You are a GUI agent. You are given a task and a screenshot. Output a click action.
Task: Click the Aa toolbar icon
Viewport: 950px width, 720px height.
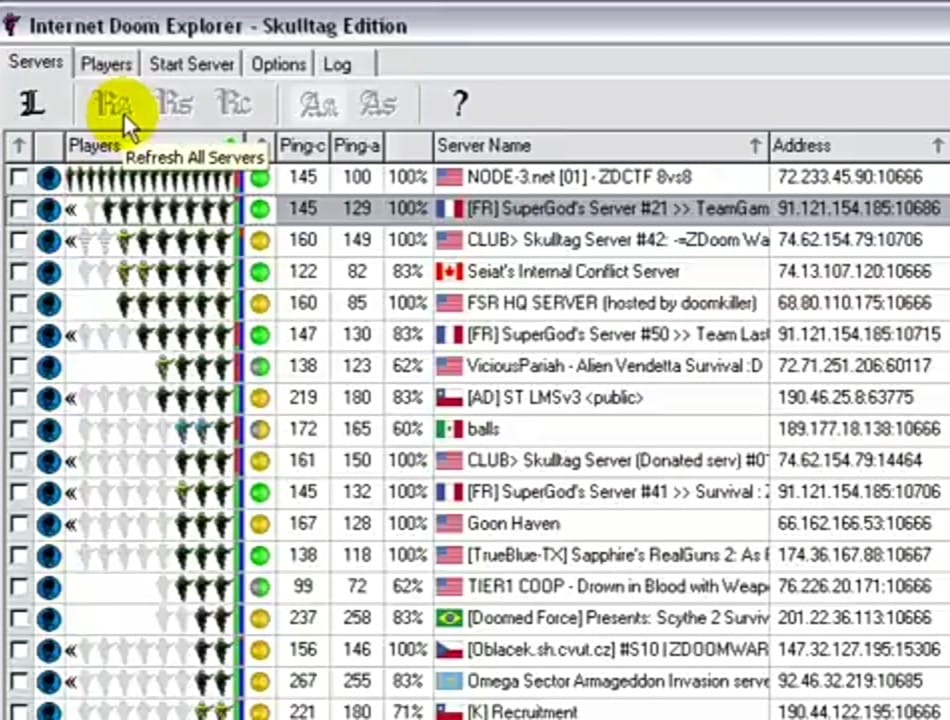pyautogui.click(x=319, y=104)
